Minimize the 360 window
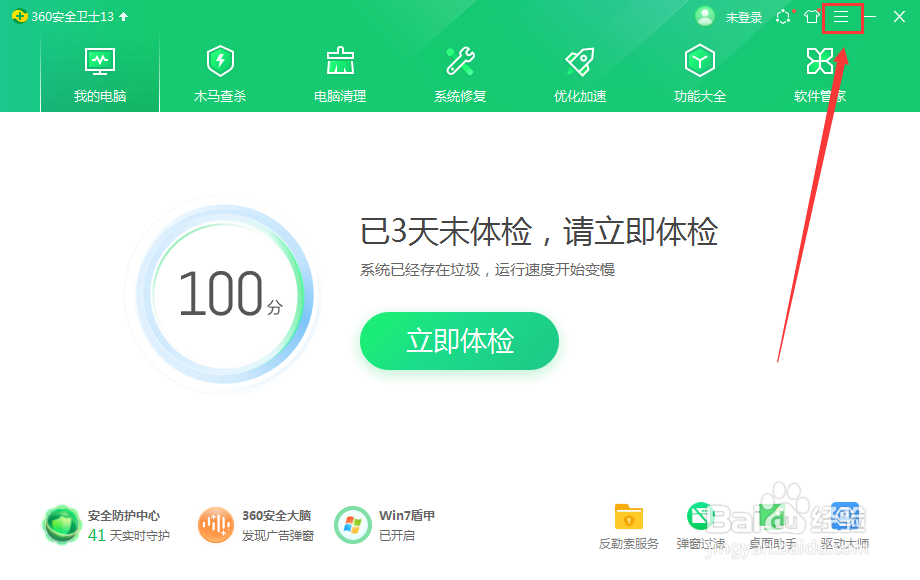 tap(870, 16)
